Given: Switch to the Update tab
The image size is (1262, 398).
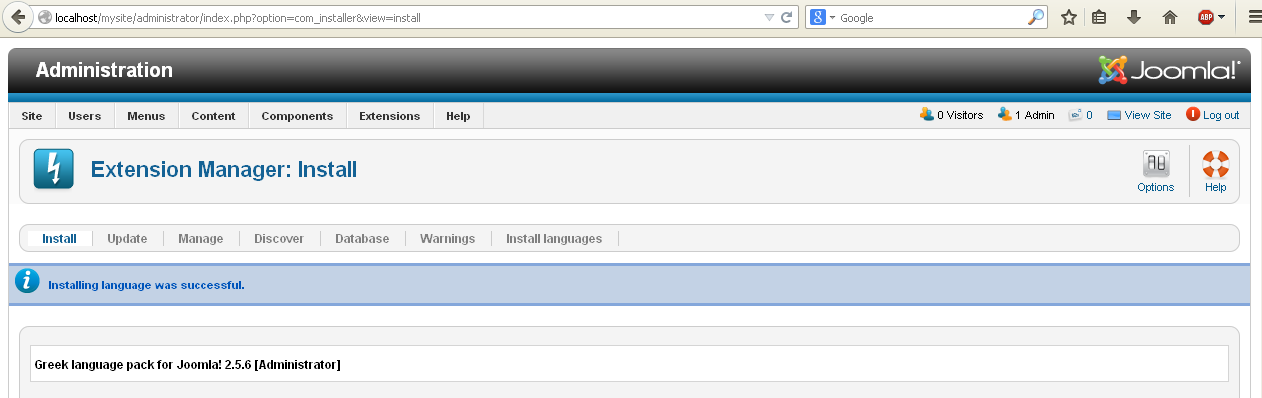Looking at the screenshot, I should (x=127, y=239).
